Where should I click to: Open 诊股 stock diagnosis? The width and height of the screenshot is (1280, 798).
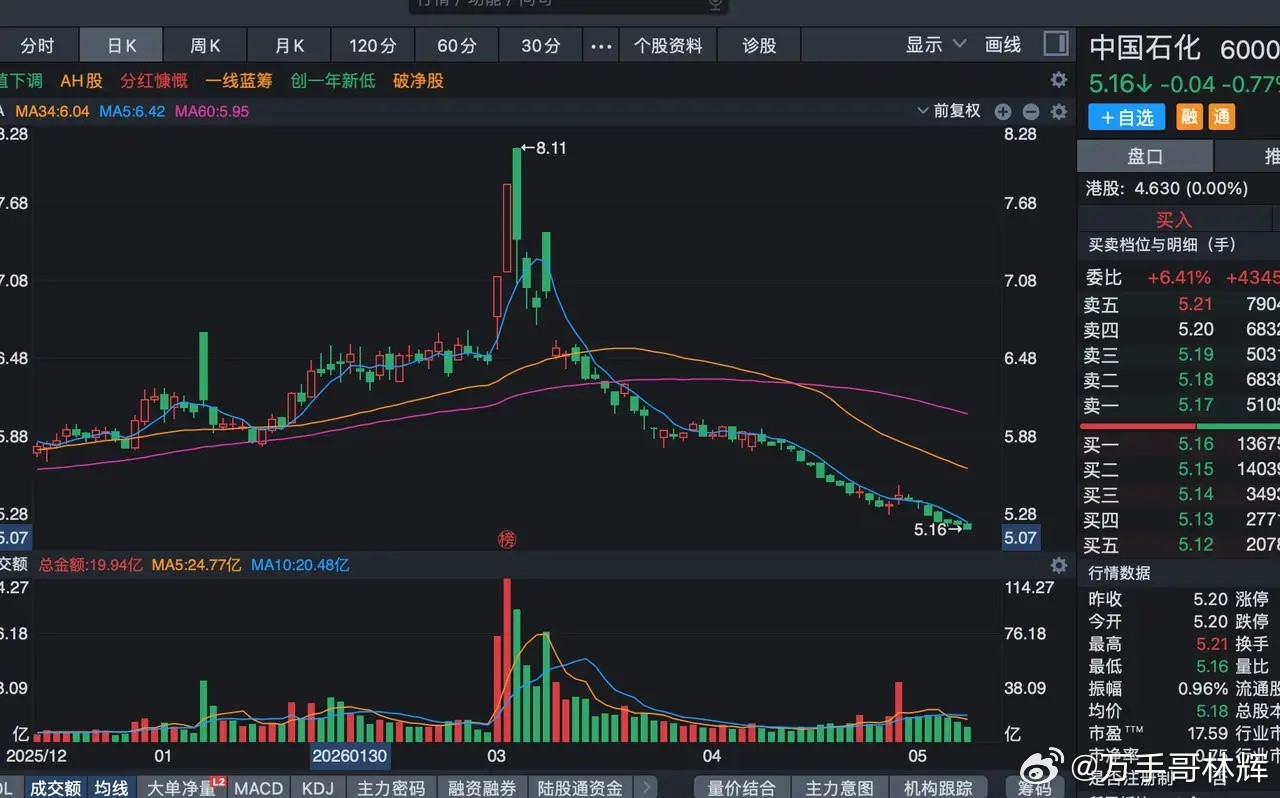point(759,46)
